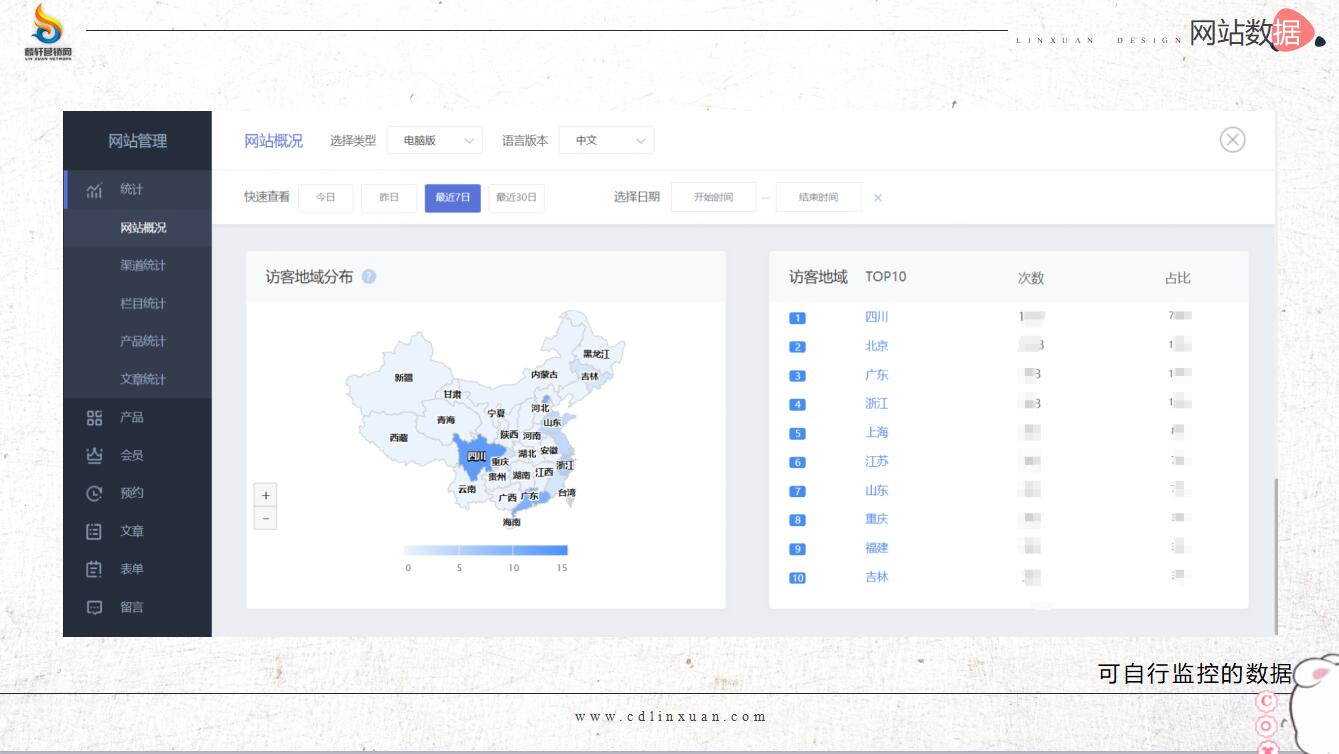Click the form icon in sidebar

[94, 569]
